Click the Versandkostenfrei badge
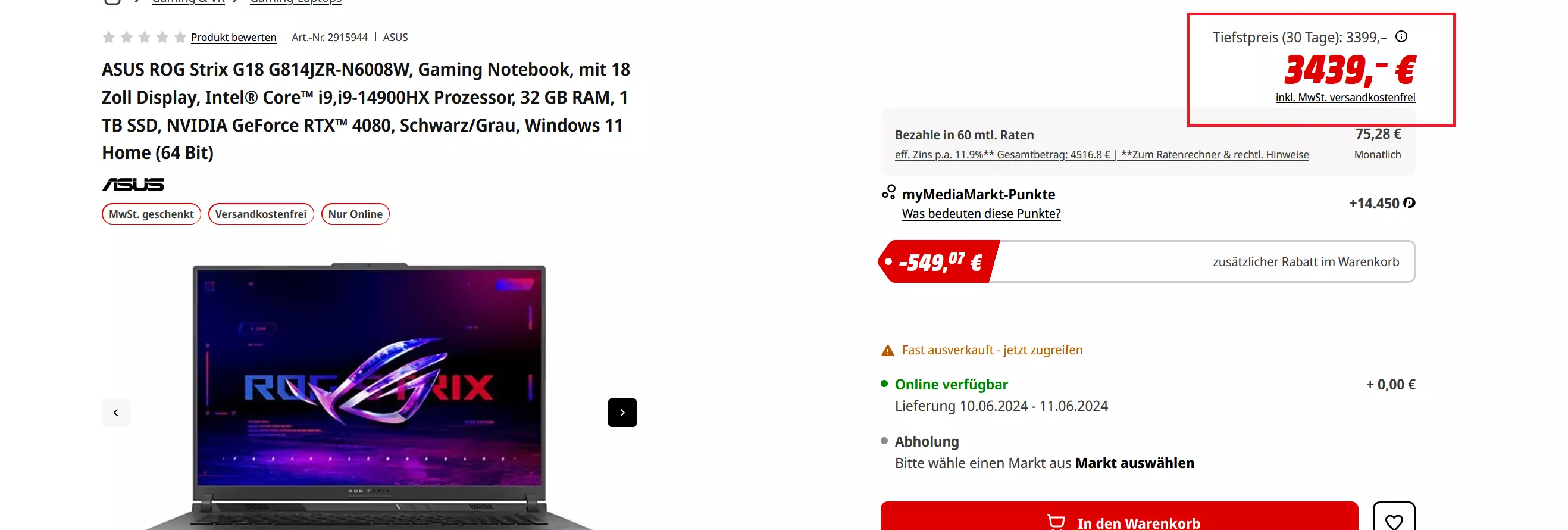 click(261, 214)
